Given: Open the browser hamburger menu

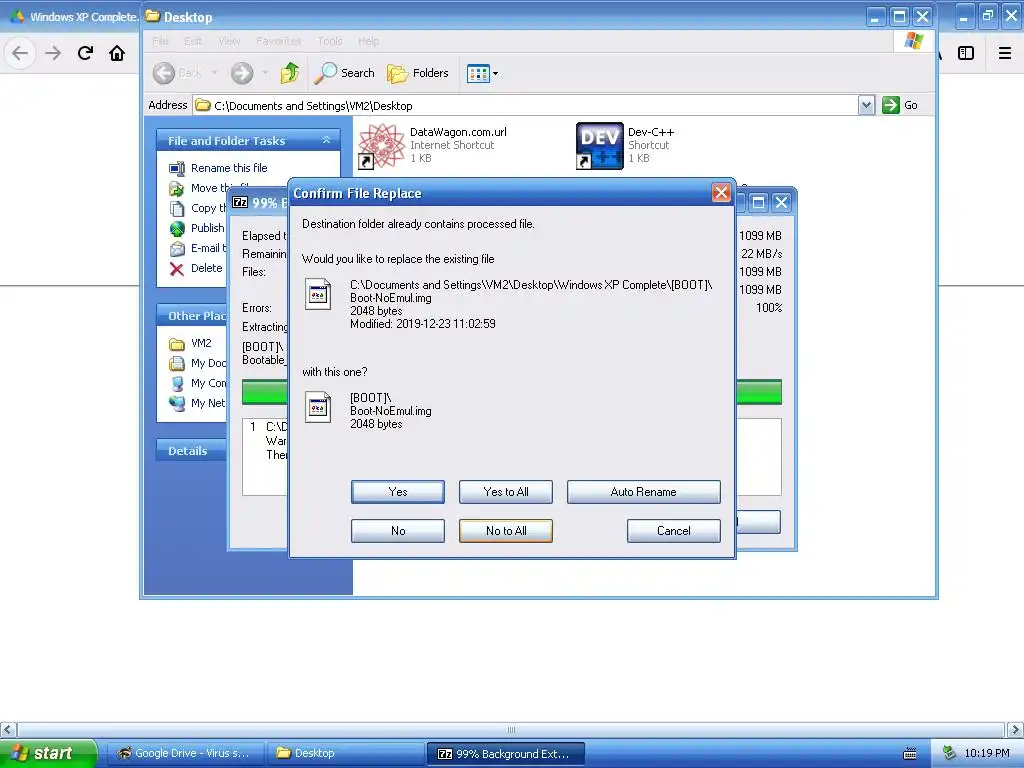Looking at the screenshot, I should [1004, 53].
